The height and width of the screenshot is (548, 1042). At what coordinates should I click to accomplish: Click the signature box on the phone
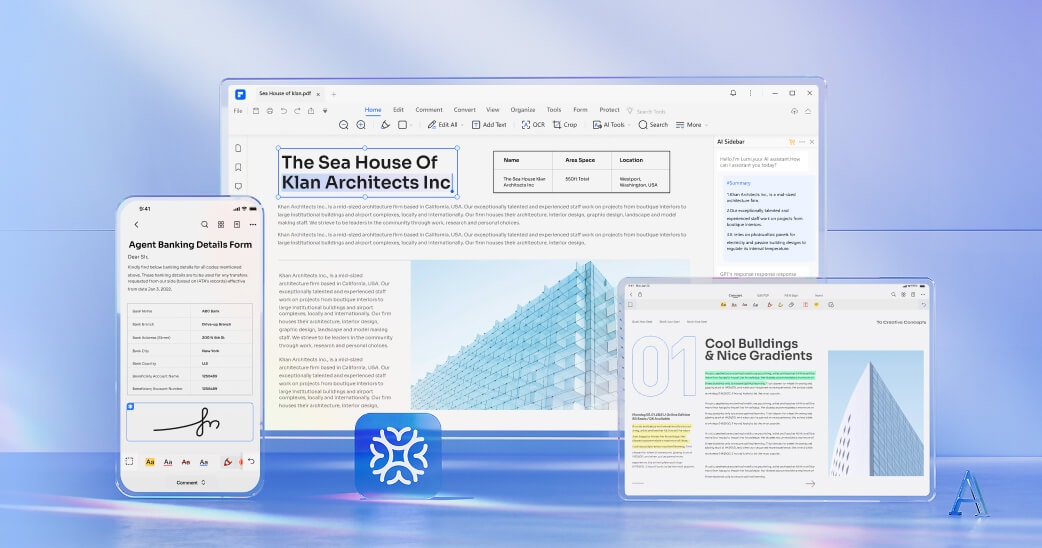coord(190,422)
